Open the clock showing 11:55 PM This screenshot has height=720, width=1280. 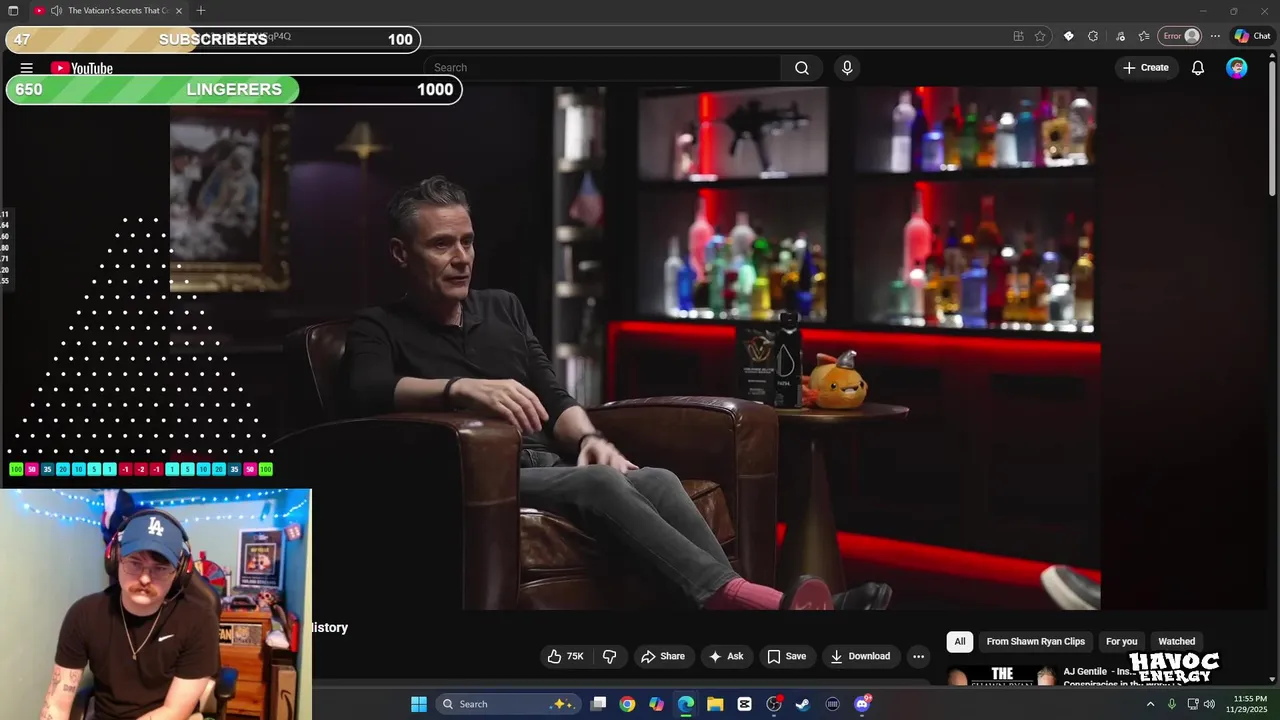coord(1250,704)
